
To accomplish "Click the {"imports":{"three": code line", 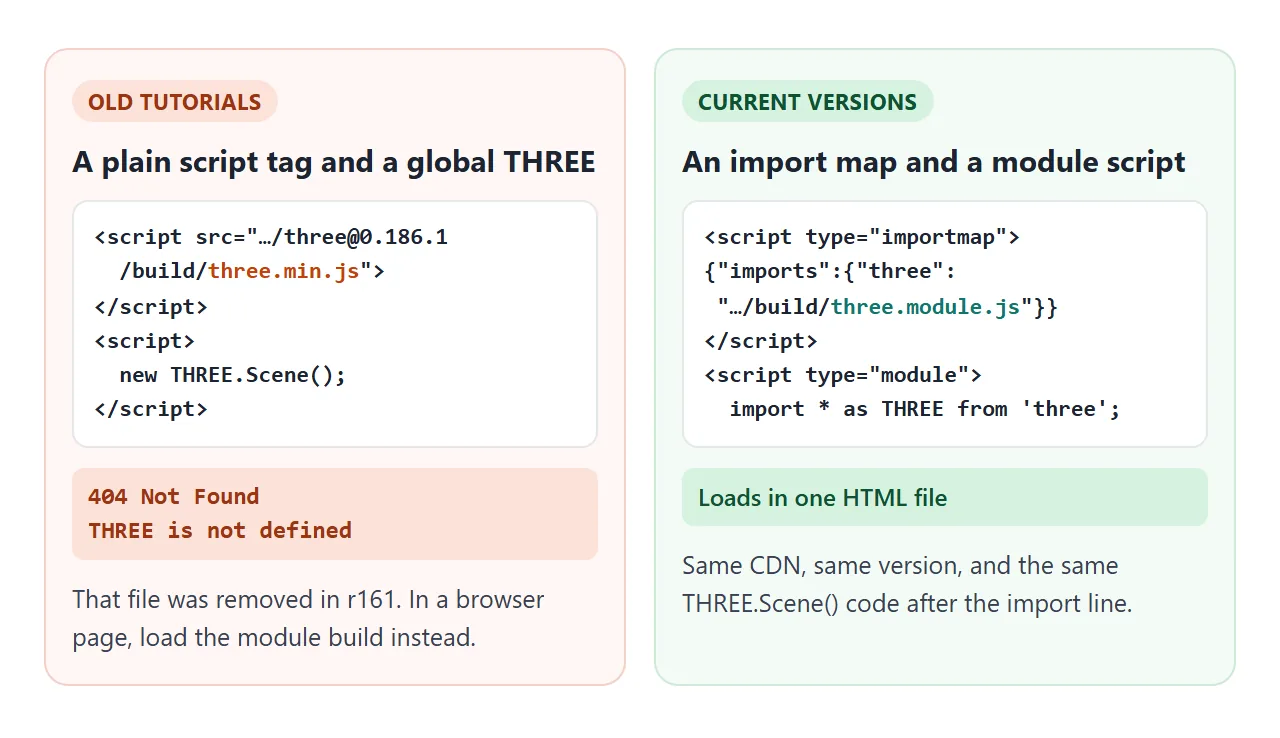I will [830, 271].
